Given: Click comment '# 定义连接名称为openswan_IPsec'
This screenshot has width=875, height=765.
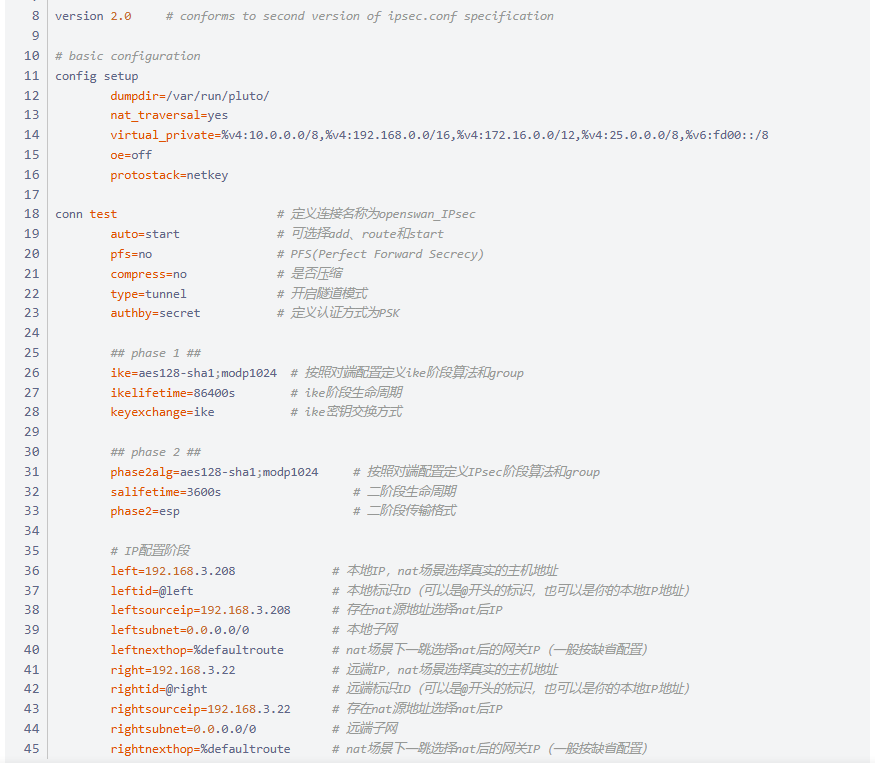Looking at the screenshot, I should coord(376,214).
